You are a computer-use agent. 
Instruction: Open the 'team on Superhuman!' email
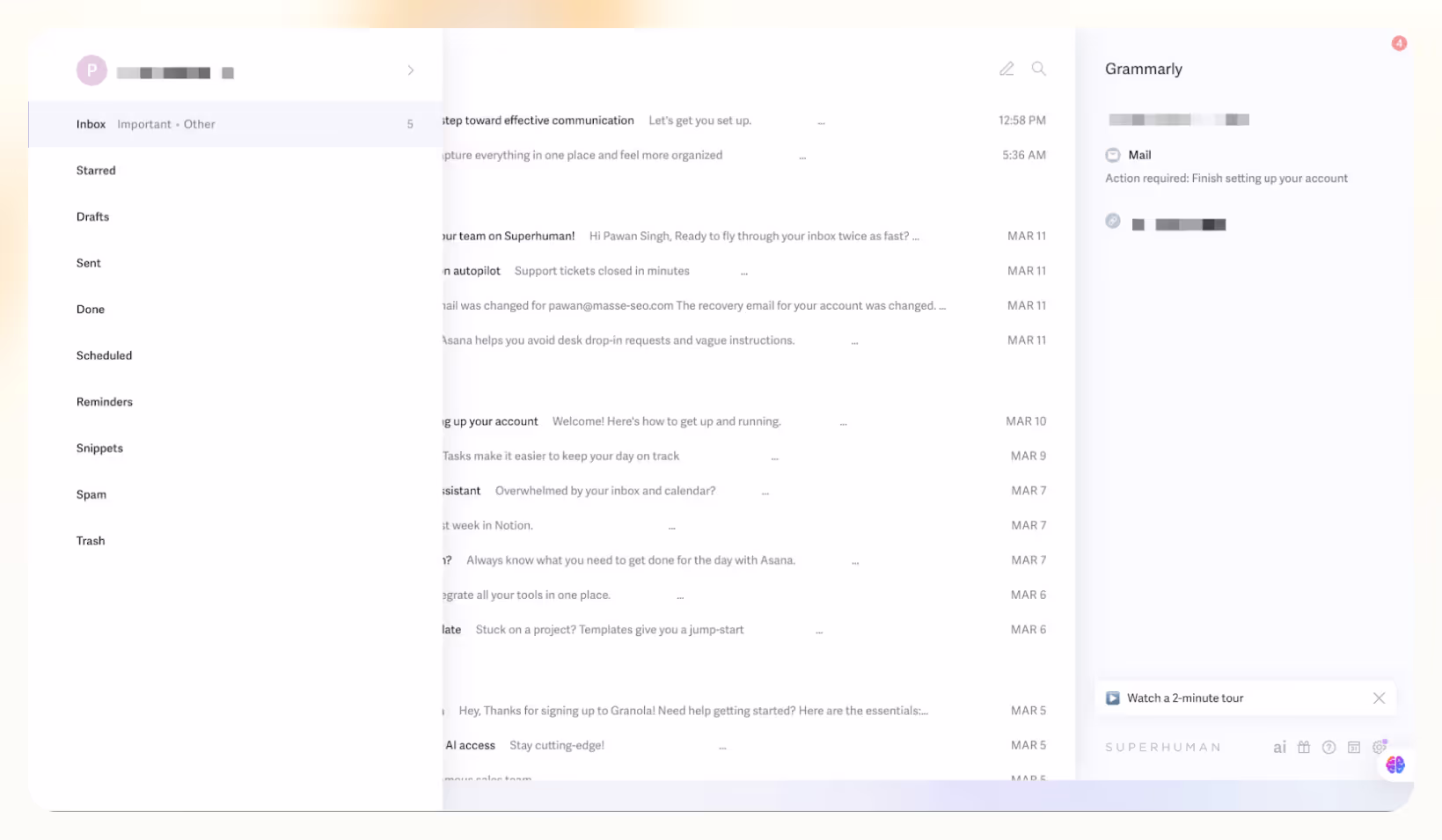pos(744,236)
